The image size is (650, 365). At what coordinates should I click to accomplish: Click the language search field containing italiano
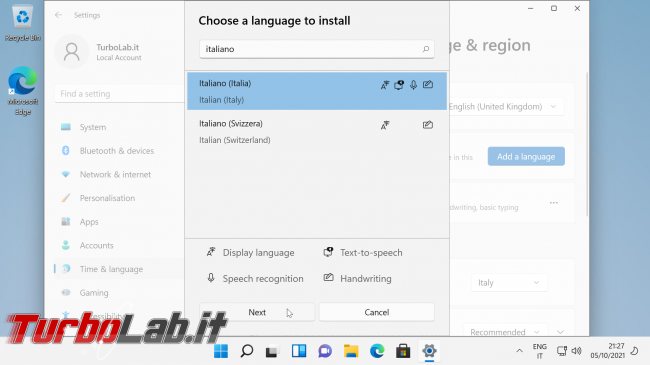click(317, 49)
